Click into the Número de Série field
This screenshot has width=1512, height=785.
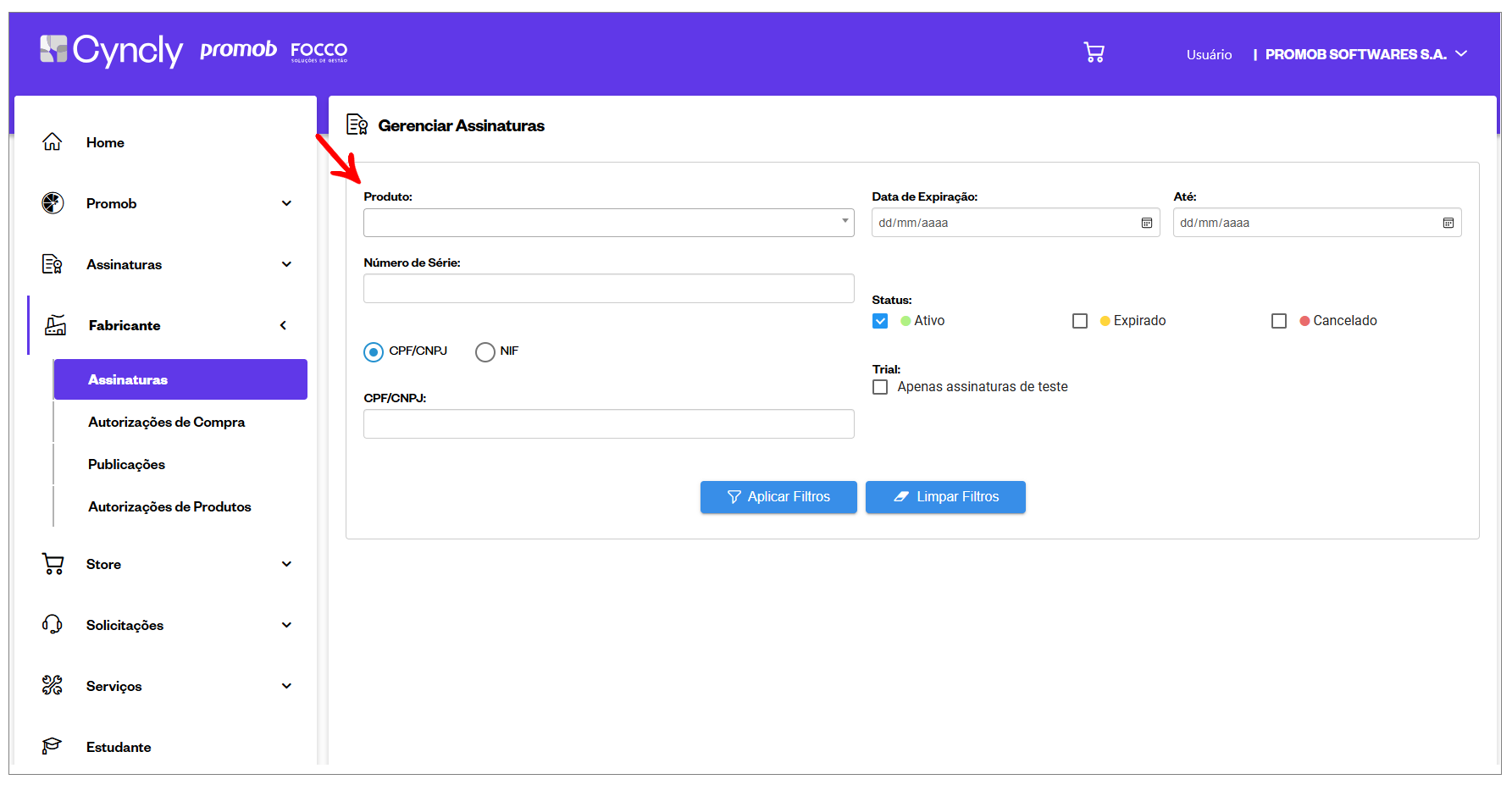[608, 289]
